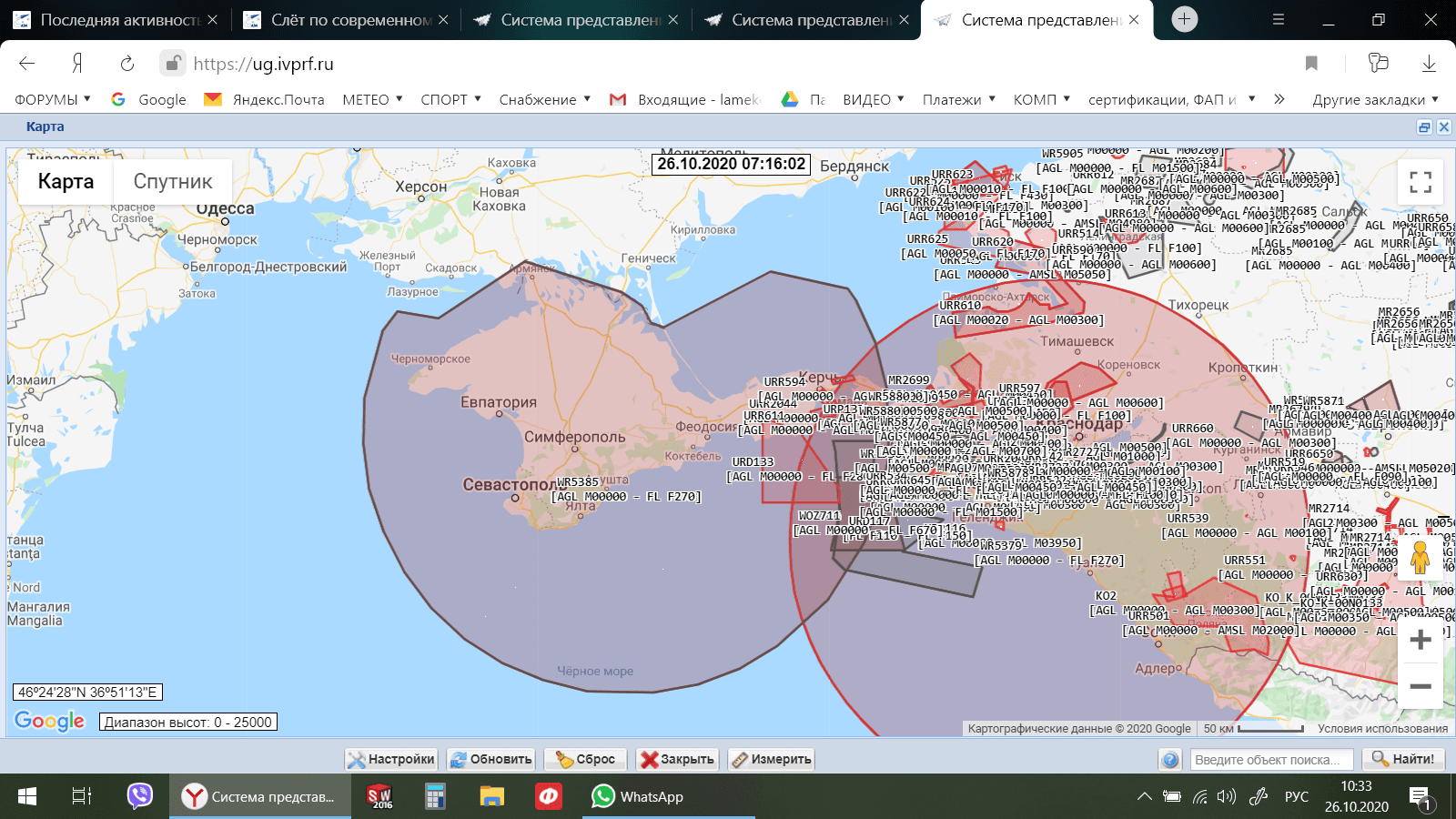The height and width of the screenshot is (819, 1456).
Task: Switch map to Спутник view
Action: point(173,182)
